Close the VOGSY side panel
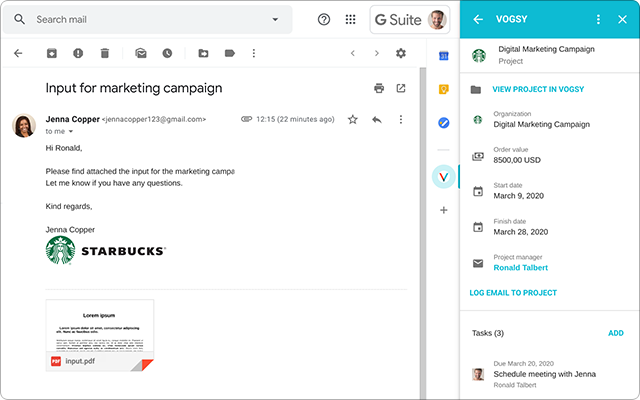640x400 pixels. click(x=622, y=19)
